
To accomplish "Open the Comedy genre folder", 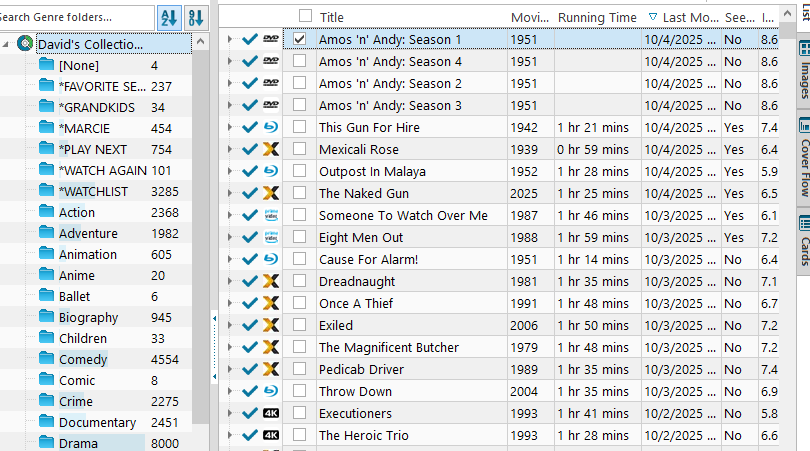I will (83, 359).
